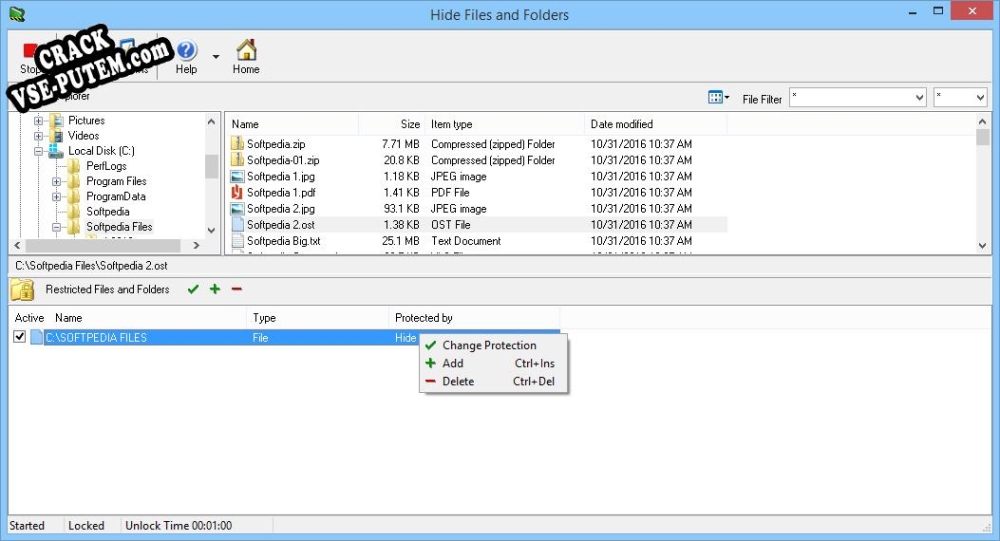Select the PerfLogs folder
Screen dimensions: 1000x541
tap(107, 166)
